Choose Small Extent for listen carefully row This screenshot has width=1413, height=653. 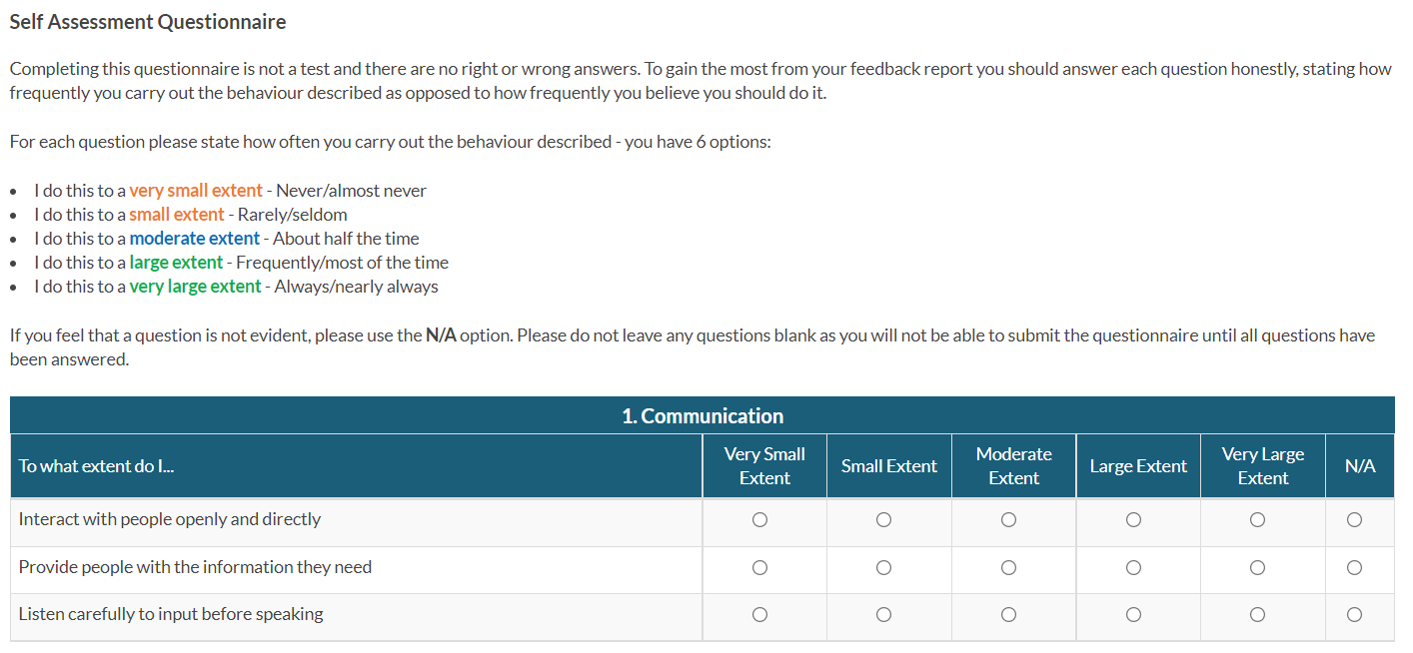pos(884,615)
